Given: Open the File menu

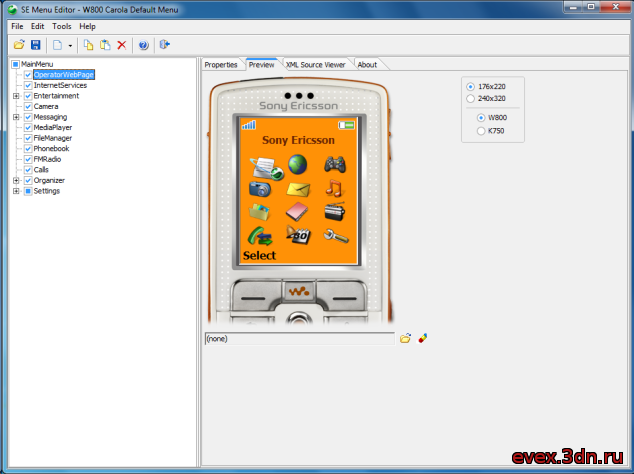Looking at the screenshot, I should point(17,26).
